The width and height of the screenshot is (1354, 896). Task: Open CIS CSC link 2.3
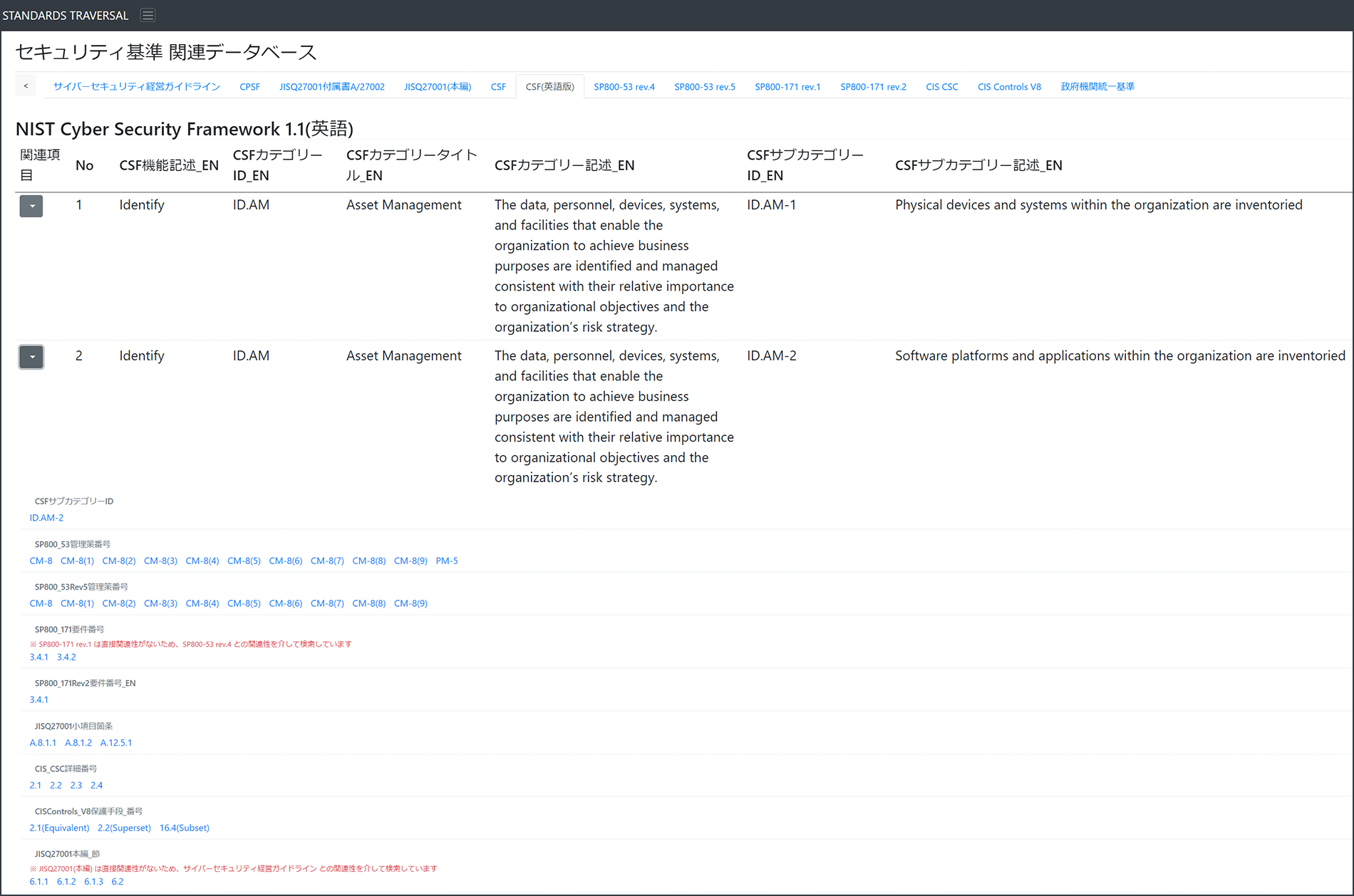click(x=76, y=785)
